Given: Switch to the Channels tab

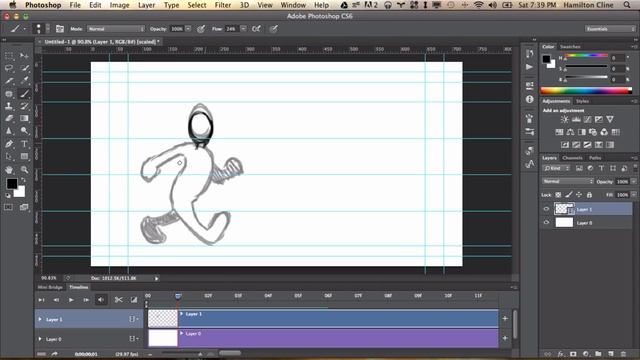Looking at the screenshot, I should point(572,158).
